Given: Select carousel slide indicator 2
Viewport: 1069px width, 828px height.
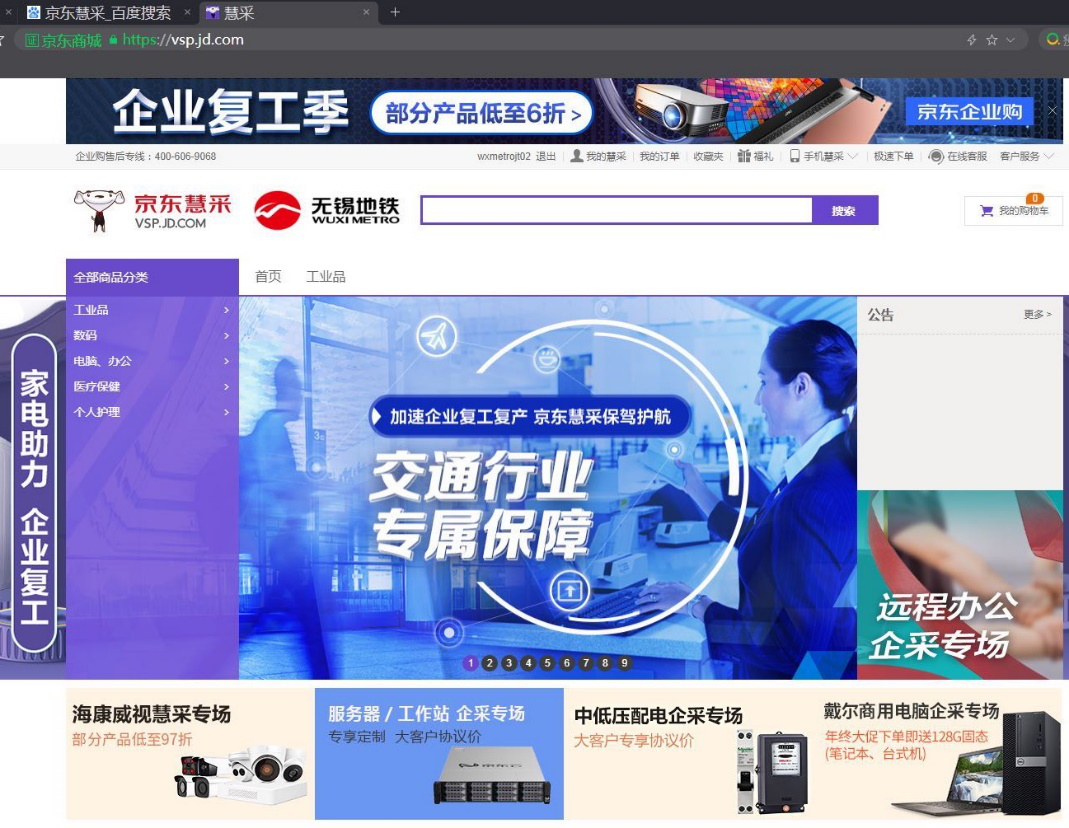Looking at the screenshot, I should click(490, 662).
